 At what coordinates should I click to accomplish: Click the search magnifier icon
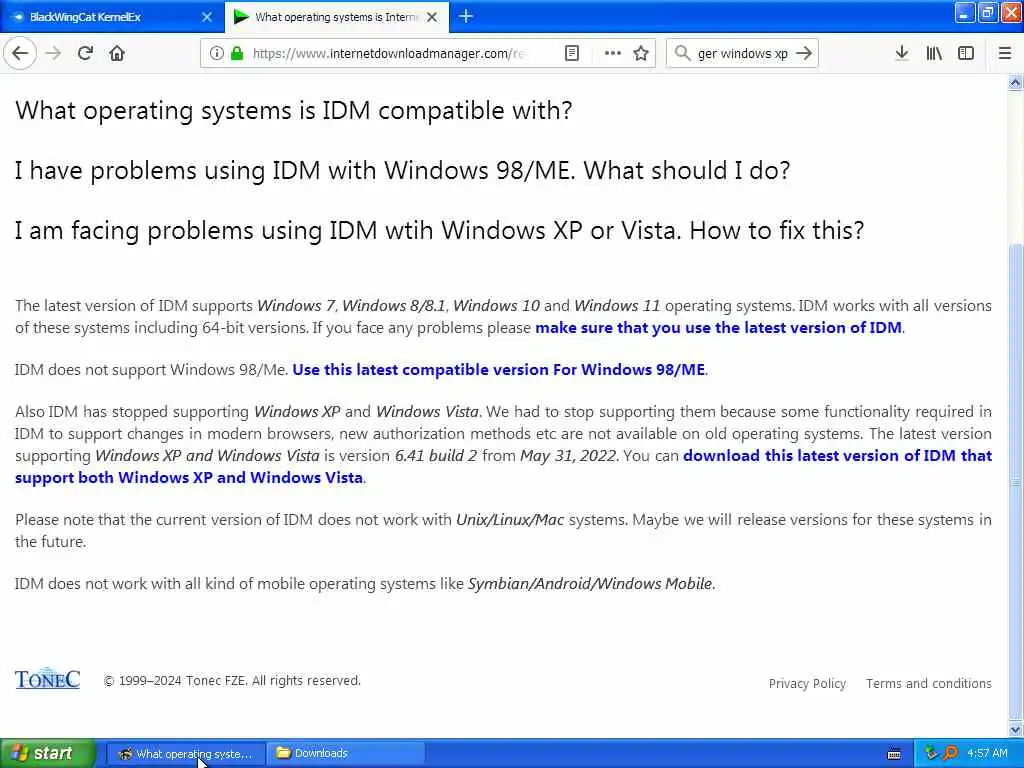[x=682, y=54]
